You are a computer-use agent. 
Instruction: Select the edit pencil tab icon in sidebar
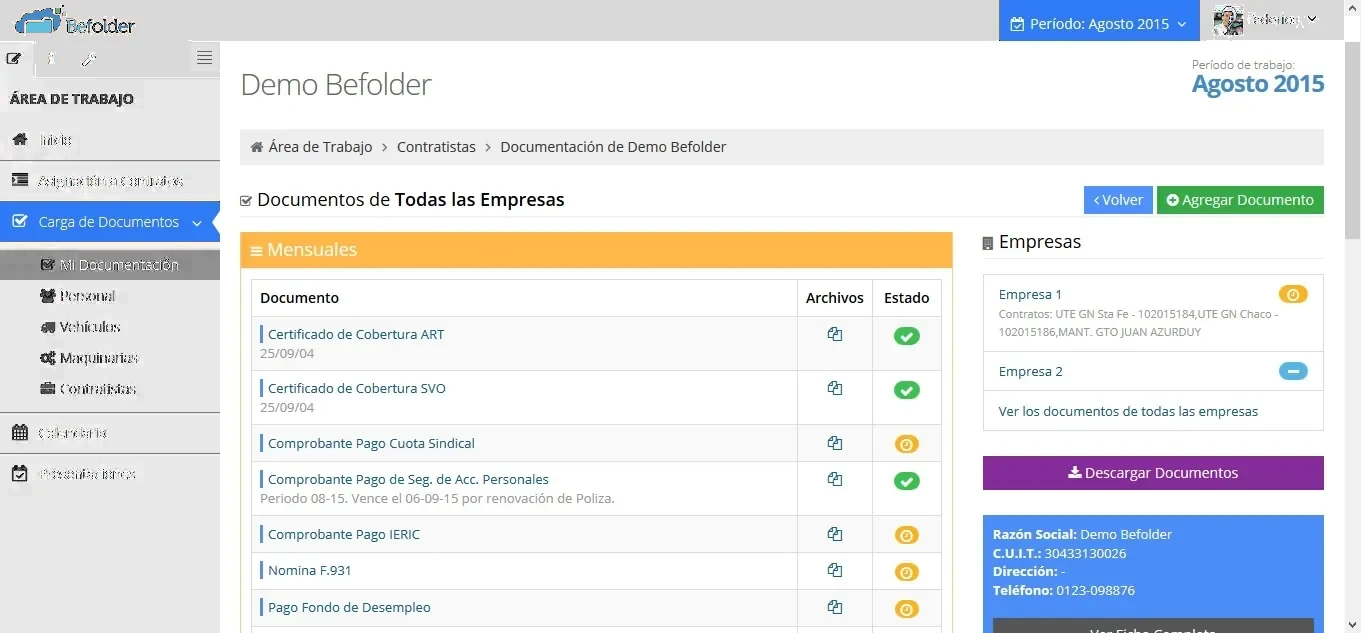14,58
